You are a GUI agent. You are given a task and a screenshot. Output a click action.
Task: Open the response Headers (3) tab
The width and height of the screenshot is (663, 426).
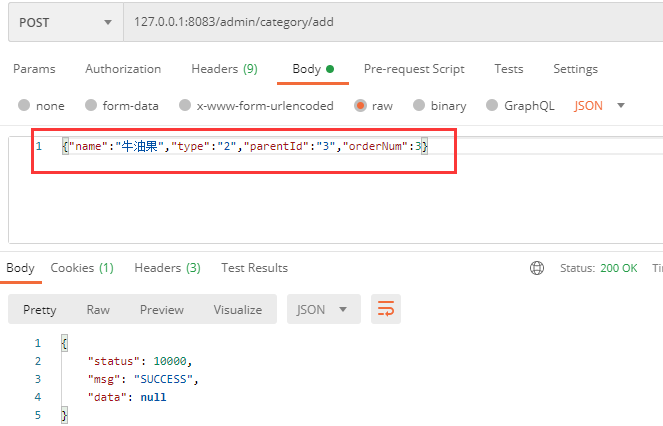click(167, 268)
